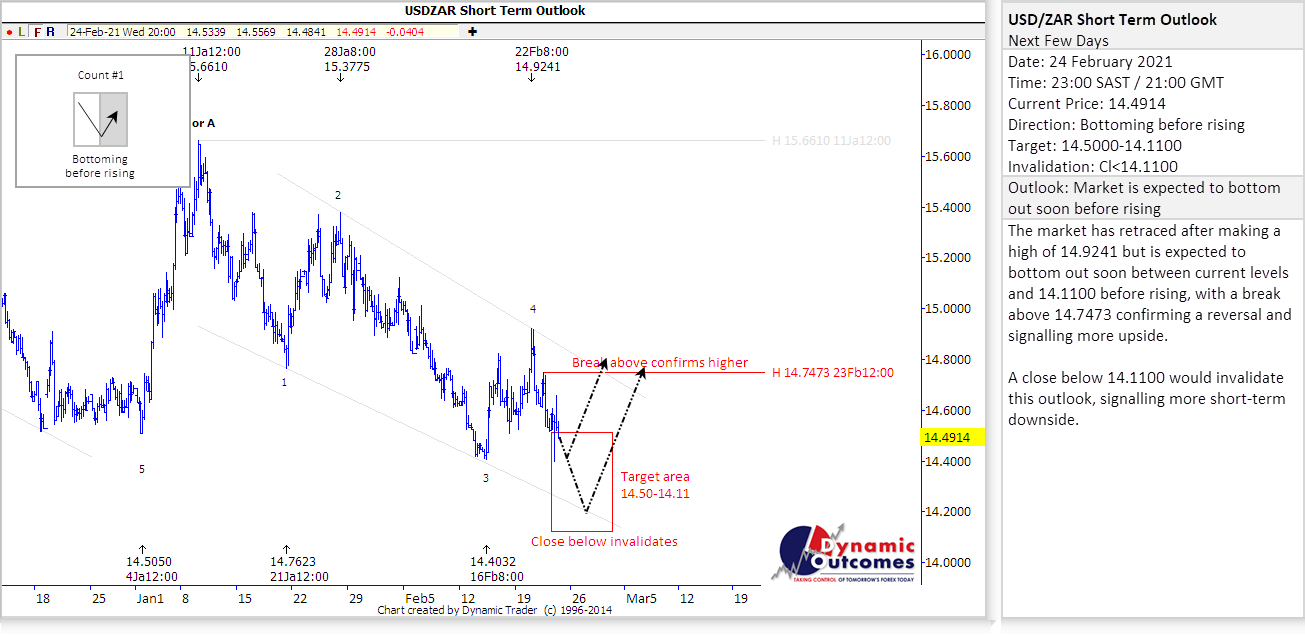The image size is (1305, 637).
Task: Click the Dynamic Outcomes logo
Action: 845,552
